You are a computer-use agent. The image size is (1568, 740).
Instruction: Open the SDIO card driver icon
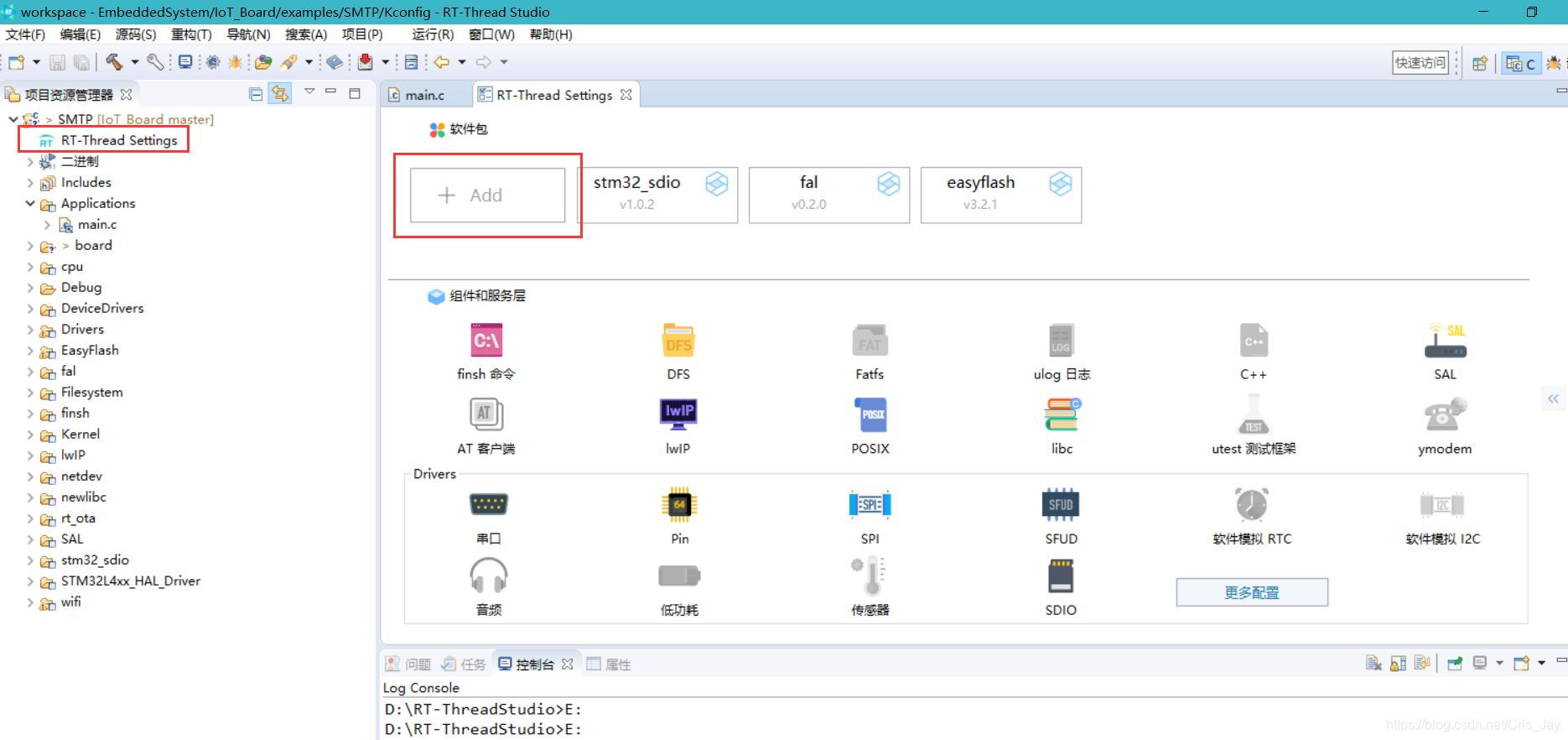click(x=1061, y=576)
